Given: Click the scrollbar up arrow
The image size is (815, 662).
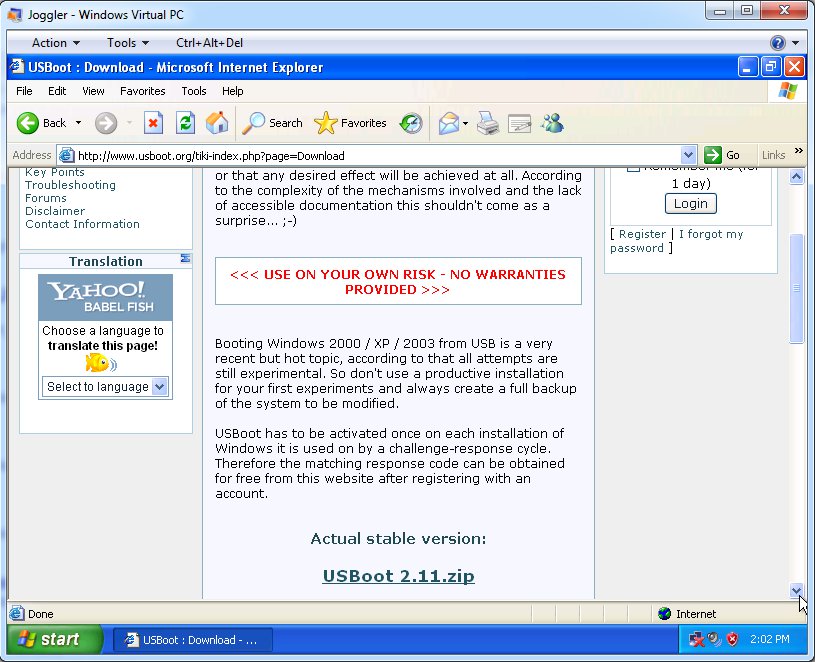Looking at the screenshot, I should click(x=796, y=177).
